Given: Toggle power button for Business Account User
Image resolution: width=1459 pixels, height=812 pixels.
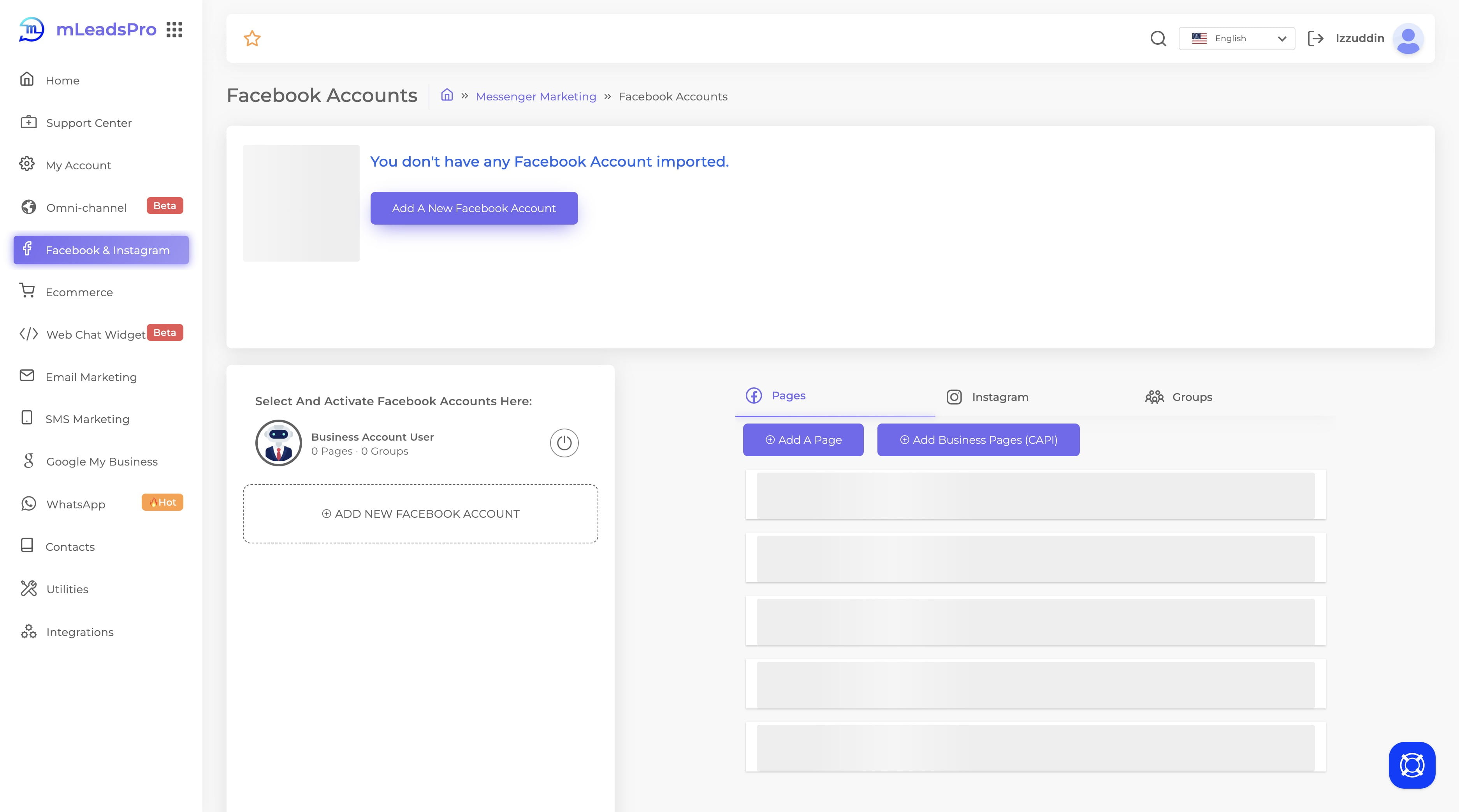Looking at the screenshot, I should [x=564, y=443].
